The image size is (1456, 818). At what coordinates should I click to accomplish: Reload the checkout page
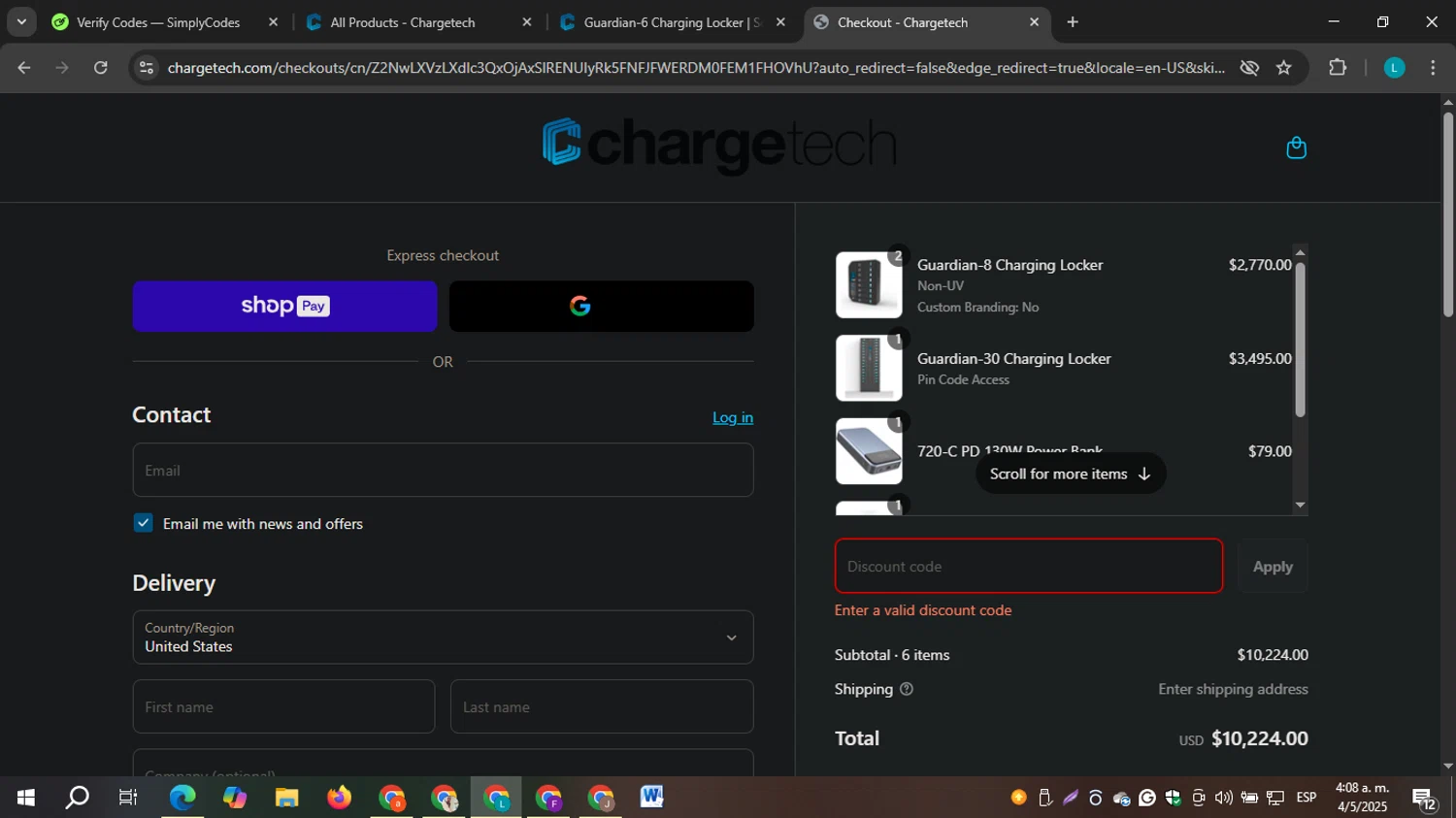tap(101, 67)
